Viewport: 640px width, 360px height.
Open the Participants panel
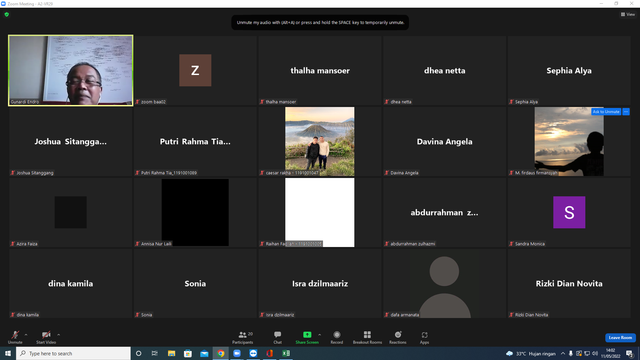[243, 337]
